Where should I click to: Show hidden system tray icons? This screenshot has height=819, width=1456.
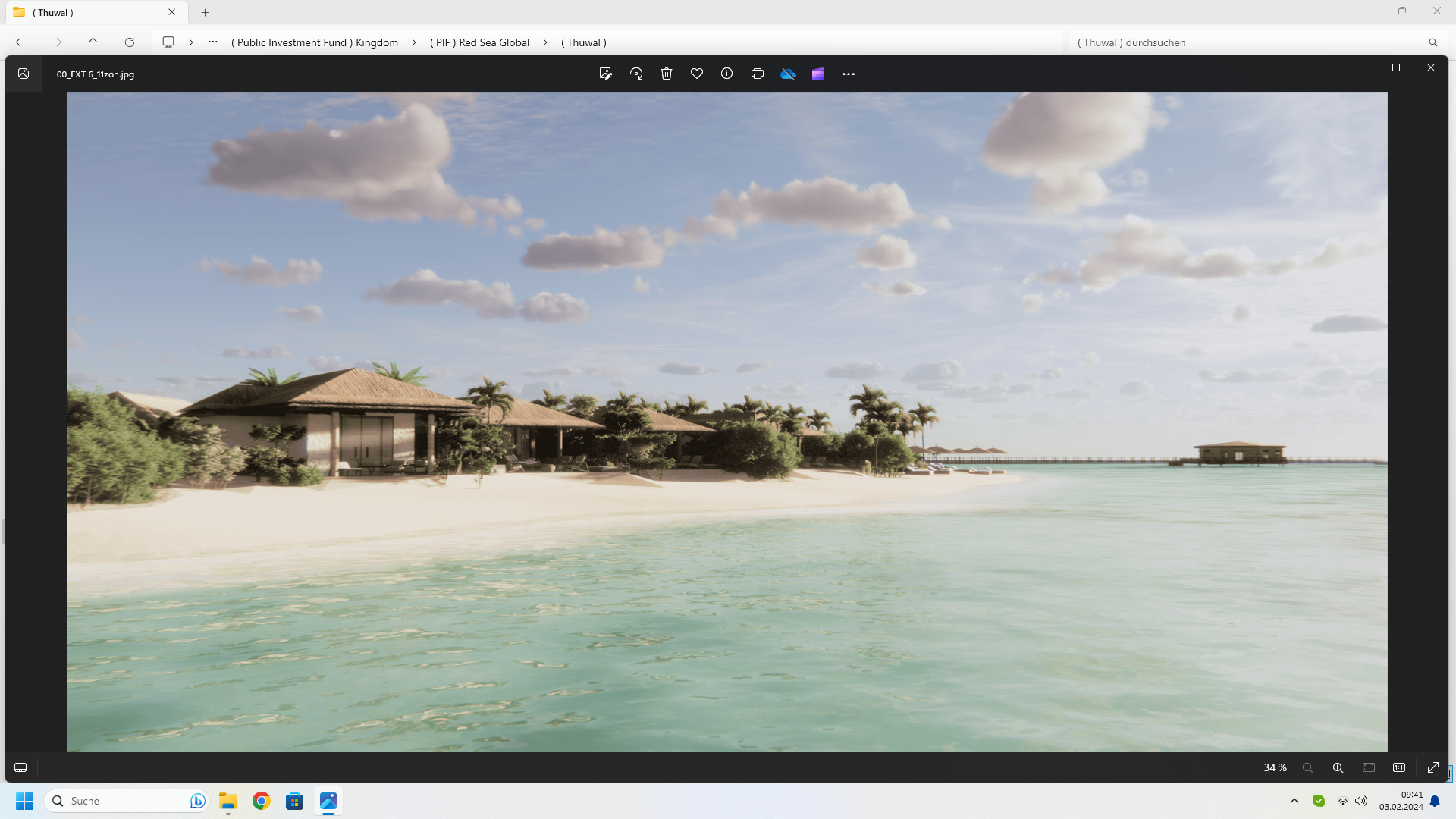click(x=1294, y=801)
